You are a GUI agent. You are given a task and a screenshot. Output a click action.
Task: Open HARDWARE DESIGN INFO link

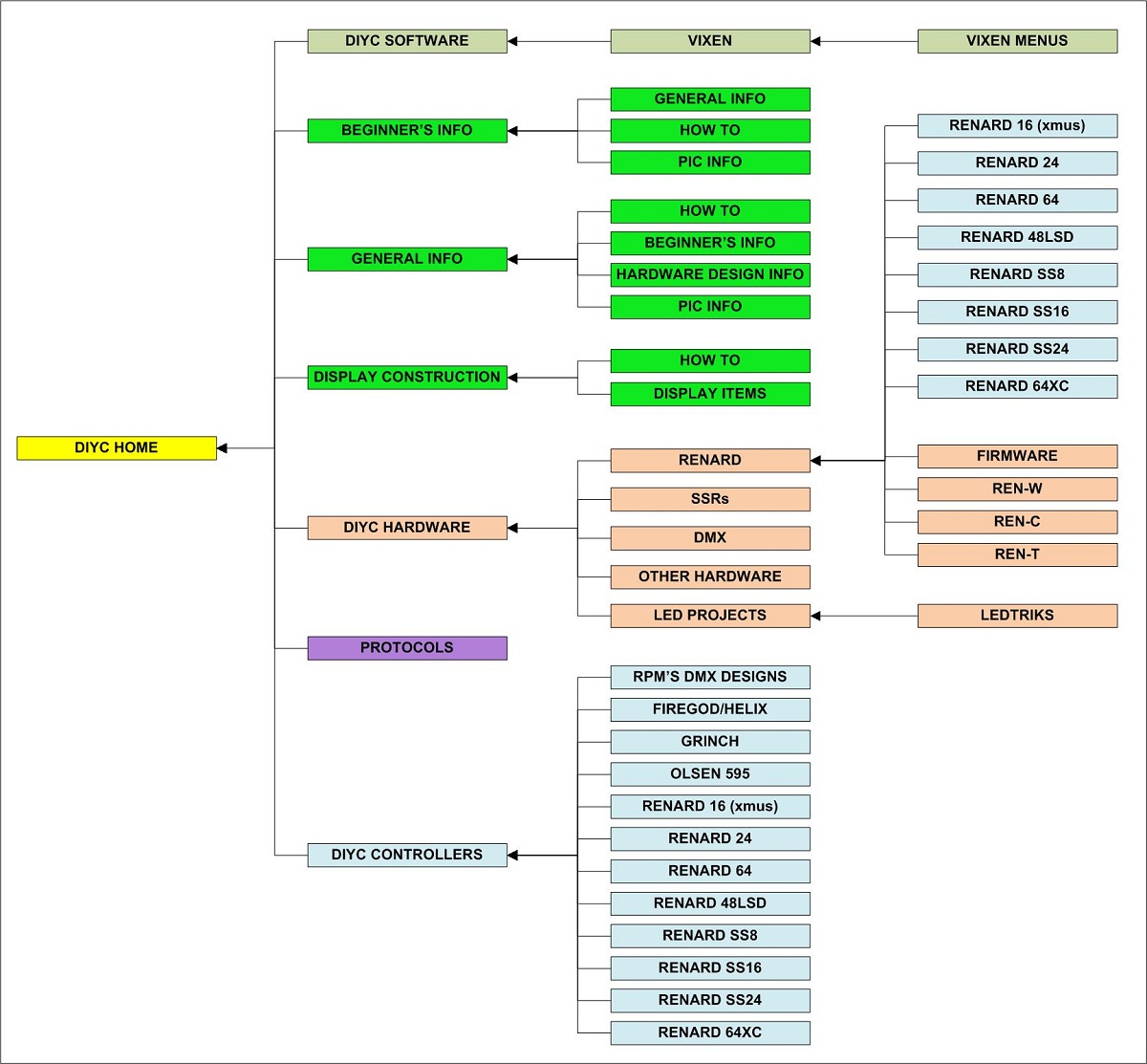click(710, 274)
